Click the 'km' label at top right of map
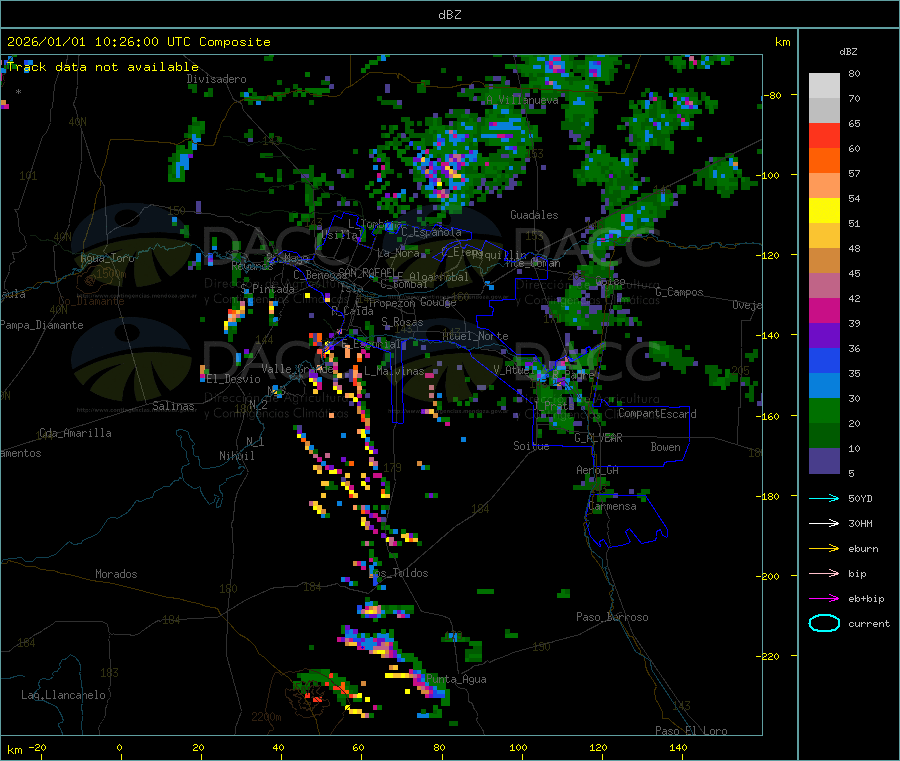The height and width of the screenshot is (761, 900). [782, 42]
